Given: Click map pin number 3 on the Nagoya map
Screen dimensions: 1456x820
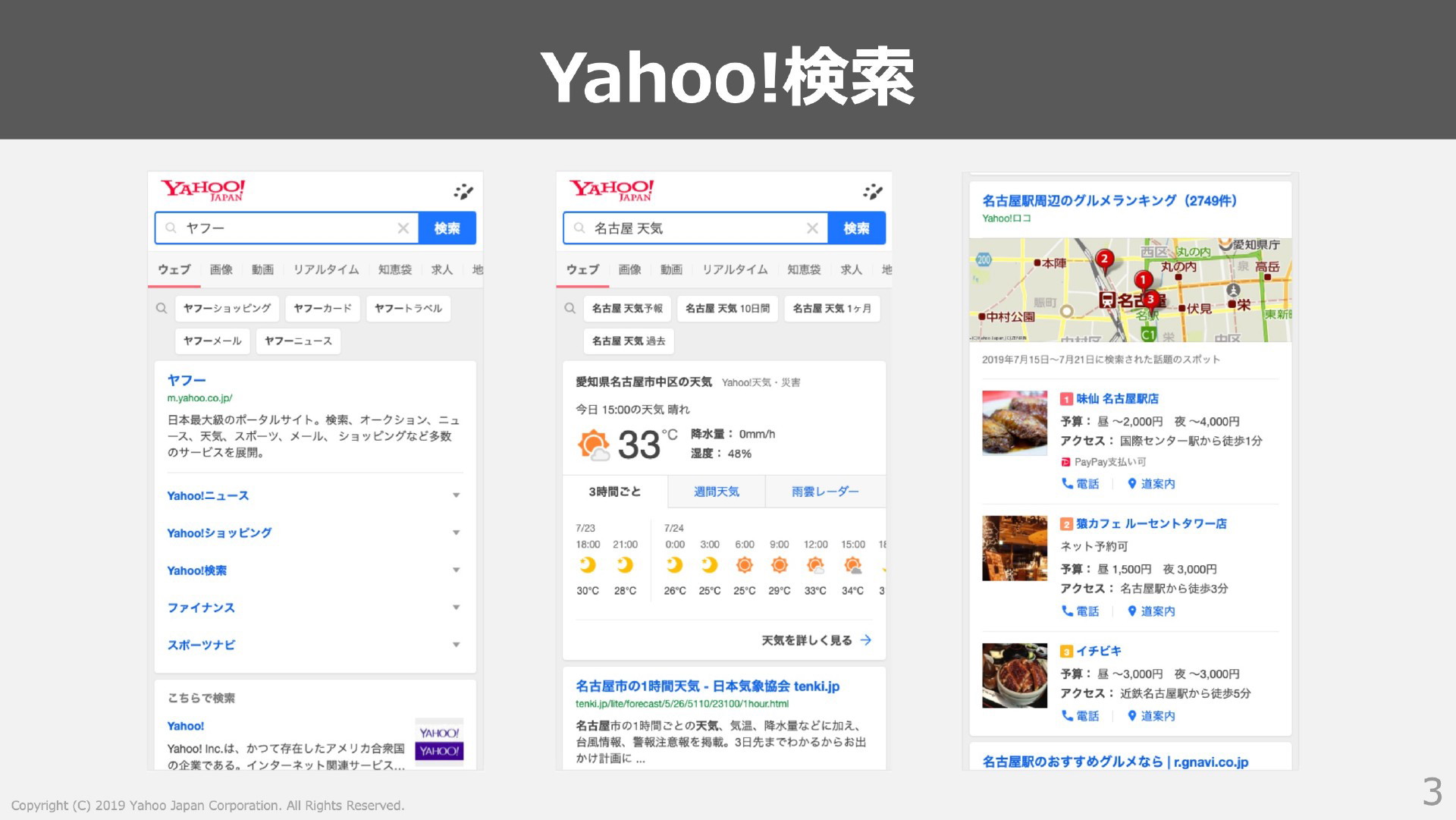Looking at the screenshot, I should pyautogui.click(x=1151, y=300).
